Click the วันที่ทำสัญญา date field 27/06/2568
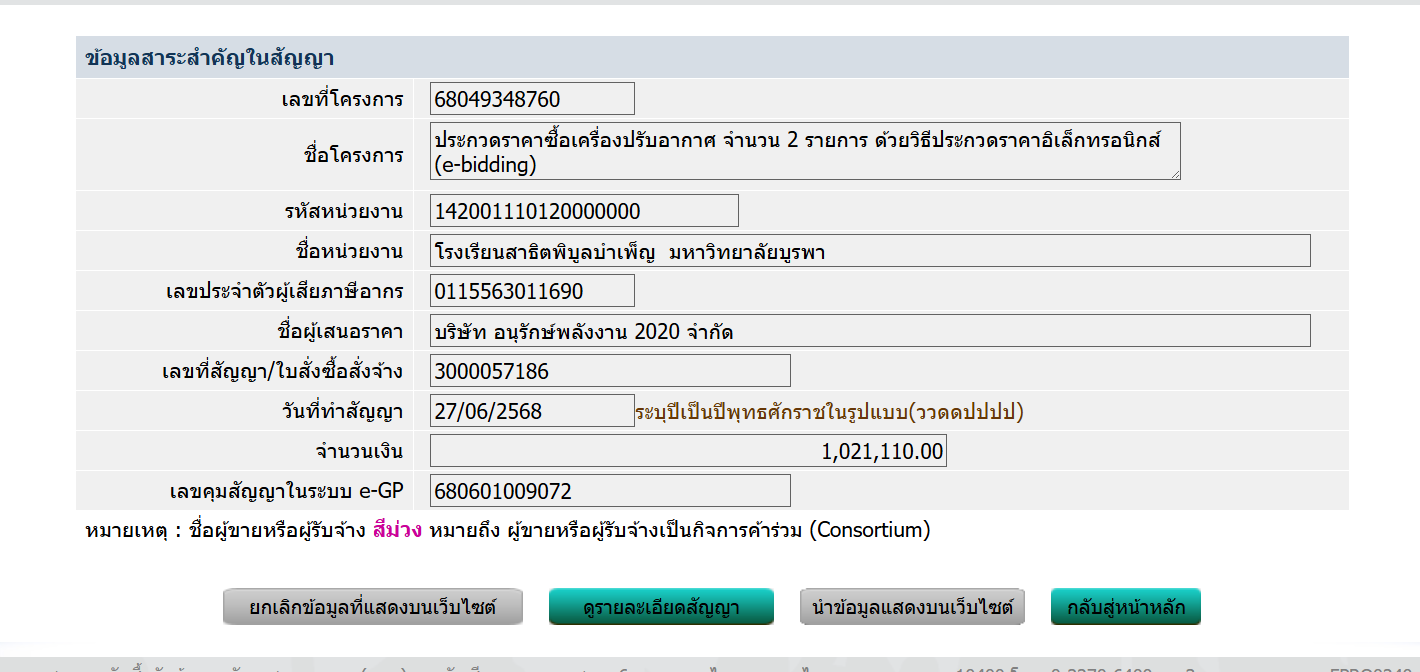The width and height of the screenshot is (1420, 672). click(x=532, y=411)
